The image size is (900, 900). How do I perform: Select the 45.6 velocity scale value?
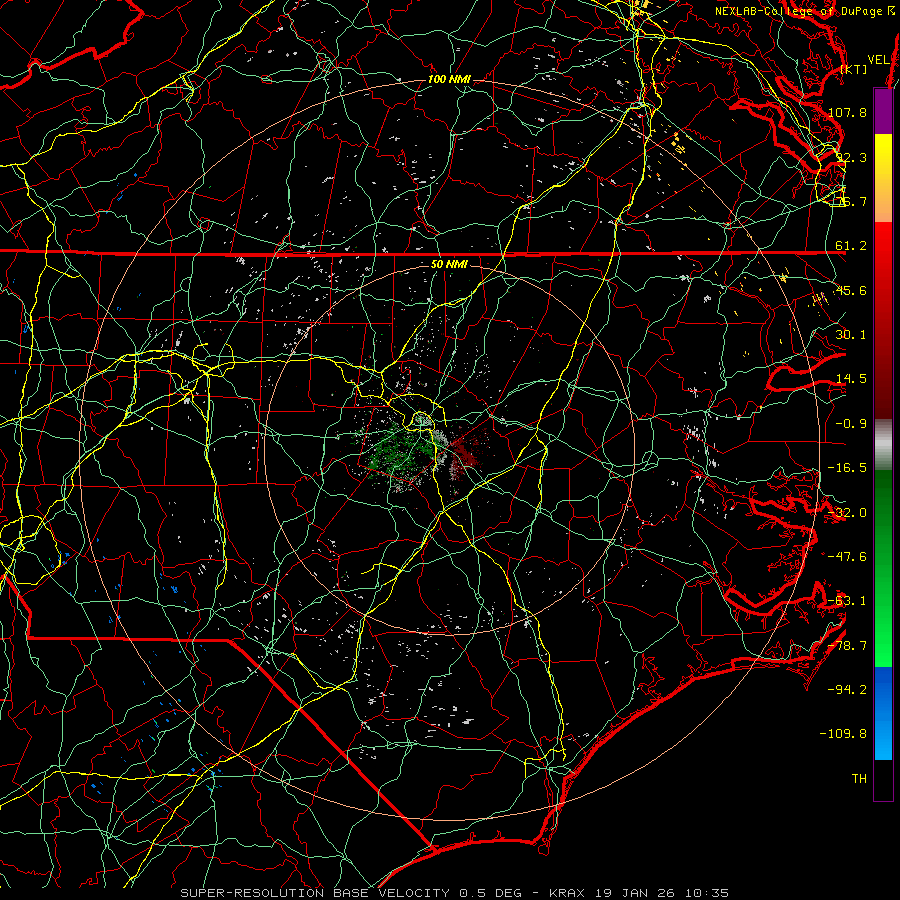pos(851,290)
